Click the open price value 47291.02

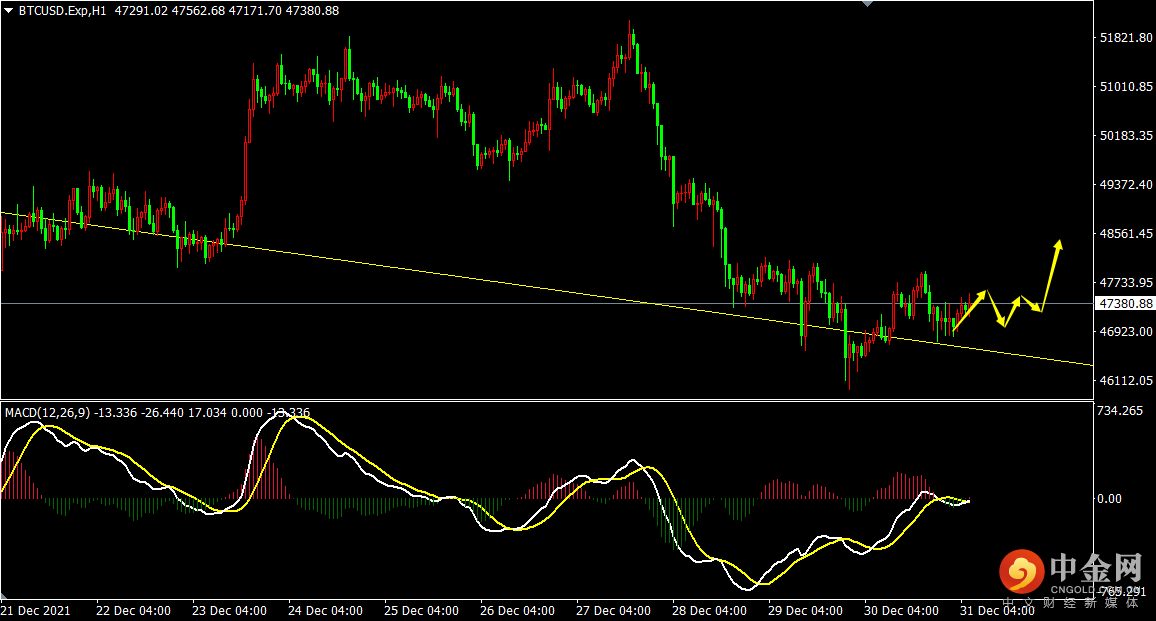(141, 11)
